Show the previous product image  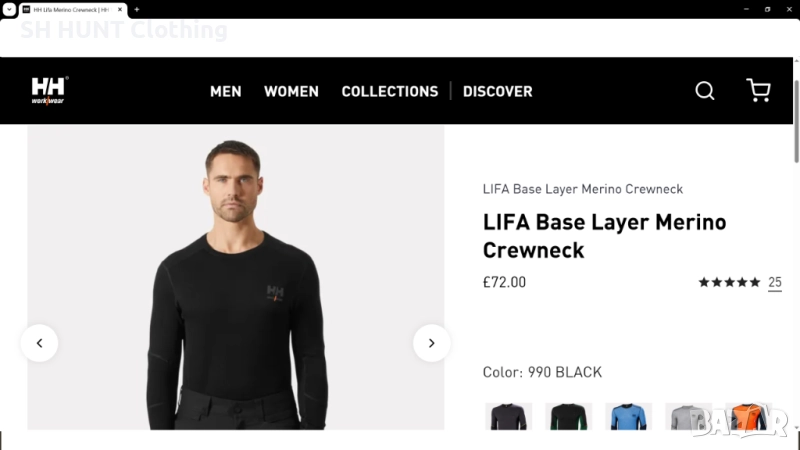(39, 343)
